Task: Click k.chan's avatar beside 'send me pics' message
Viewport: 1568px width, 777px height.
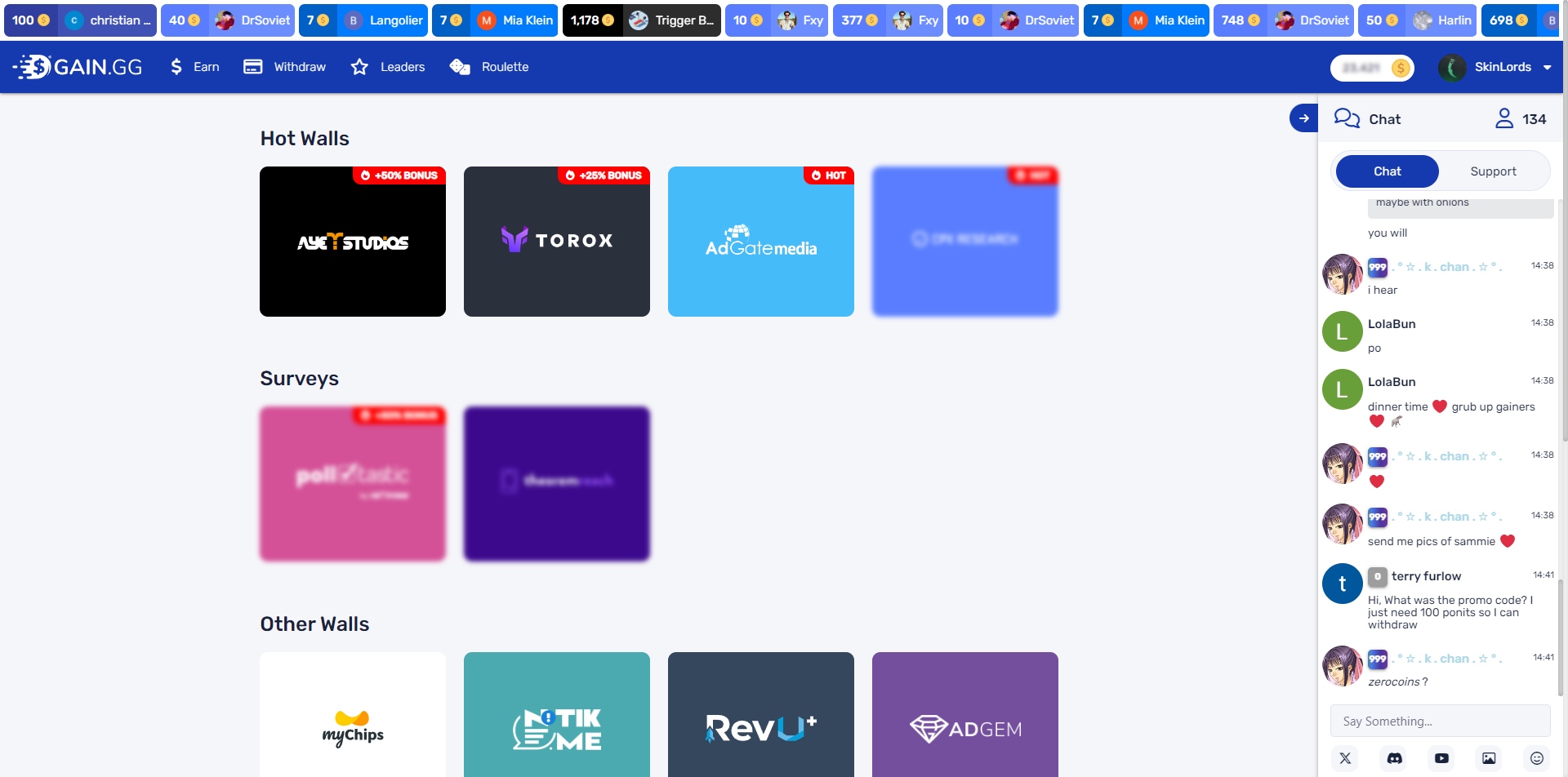Action: tap(1342, 524)
